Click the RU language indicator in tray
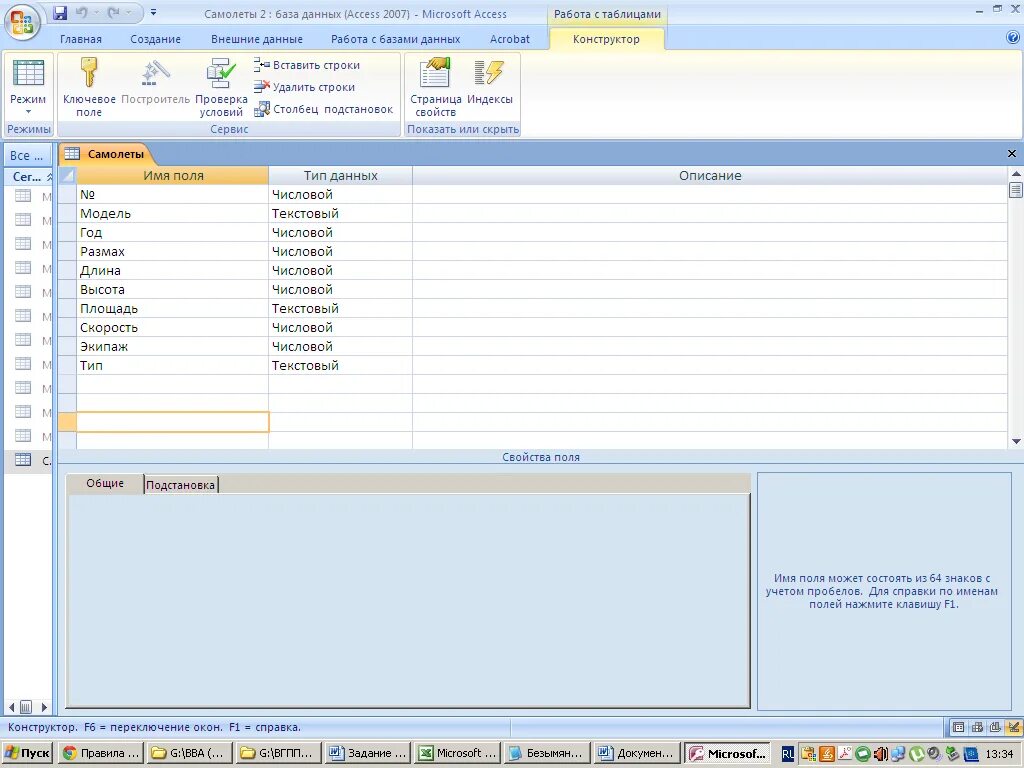Screen dimensions: 1024x768 tap(788, 754)
